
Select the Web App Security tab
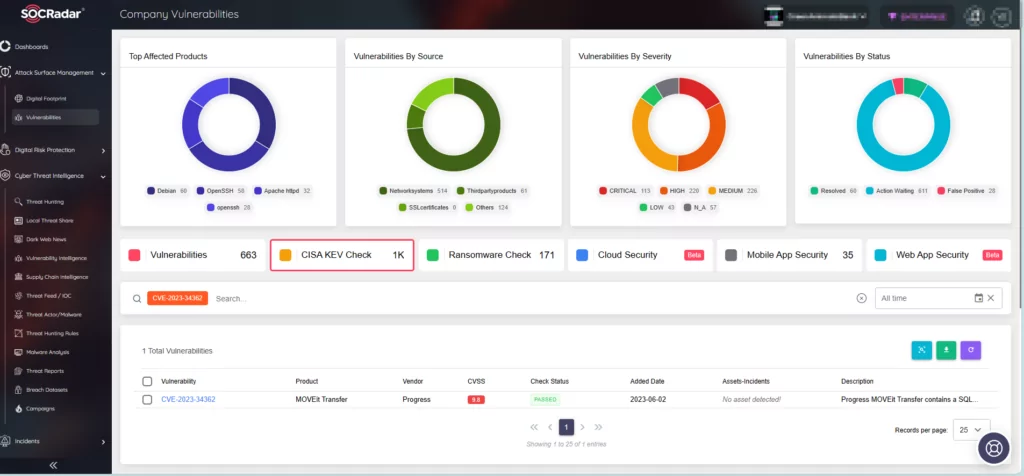938,255
